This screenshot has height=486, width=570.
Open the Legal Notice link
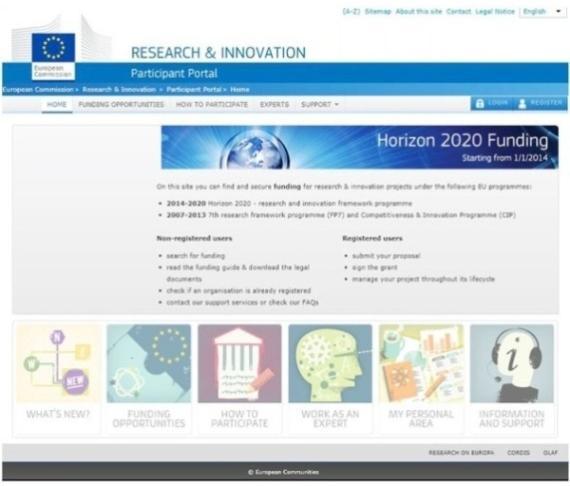pos(495,11)
